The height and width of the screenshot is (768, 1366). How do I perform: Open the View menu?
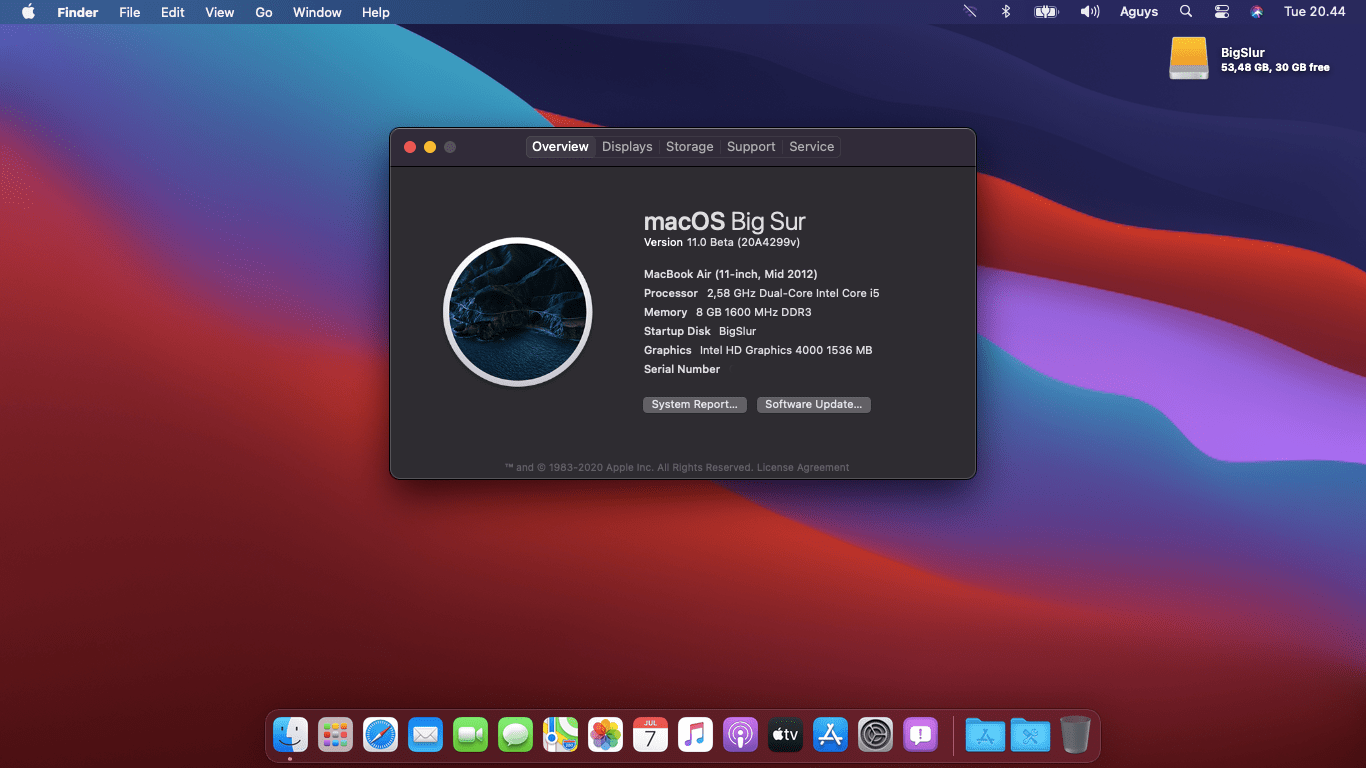[x=219, y=12]
